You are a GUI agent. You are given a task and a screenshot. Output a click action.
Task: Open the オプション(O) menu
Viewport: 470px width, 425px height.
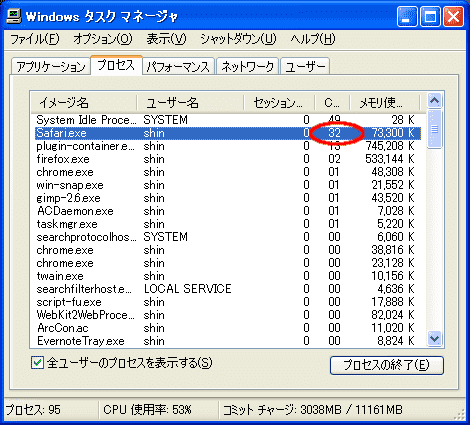(103, 39)
